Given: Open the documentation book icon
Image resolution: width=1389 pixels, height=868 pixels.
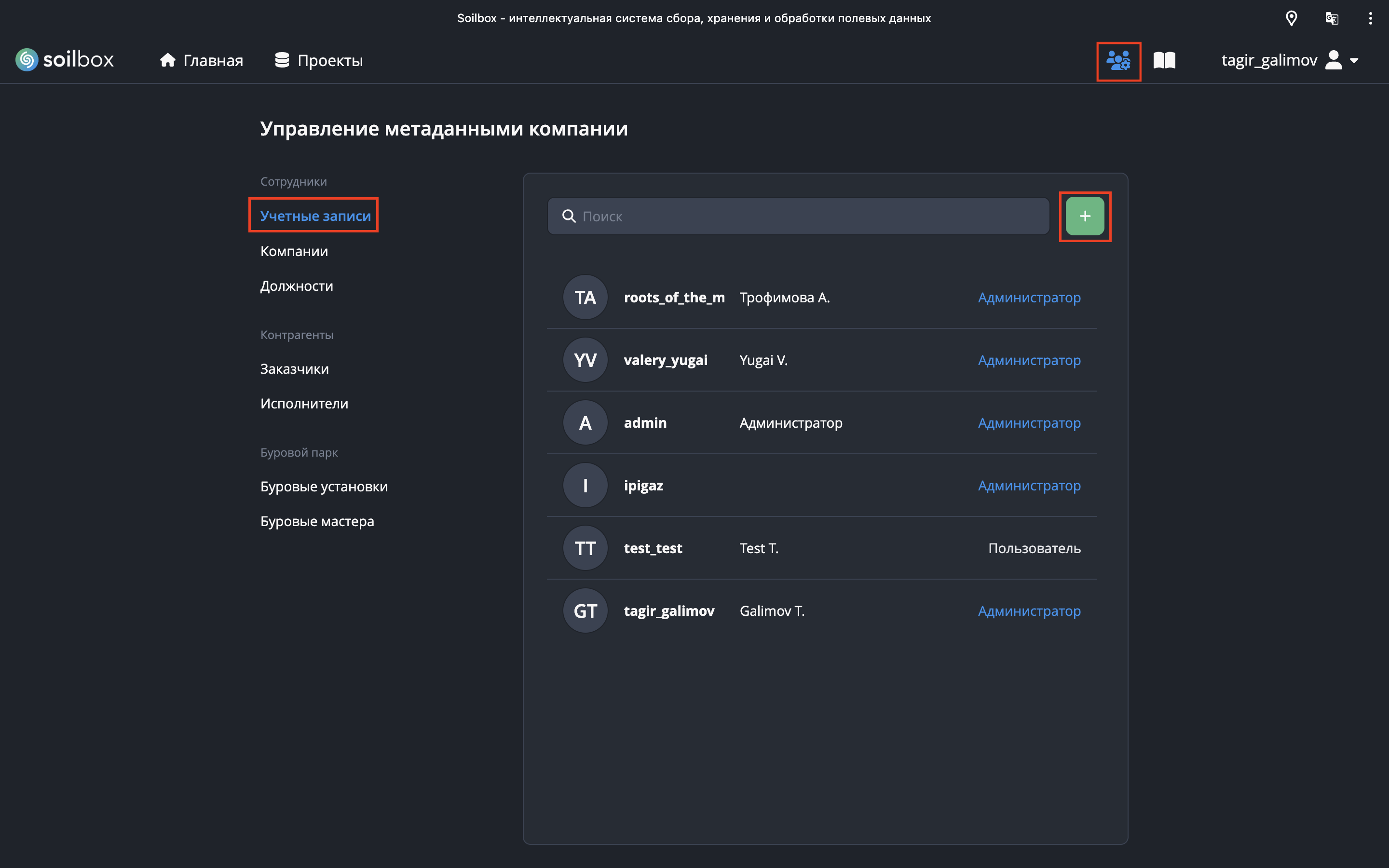Looking at the screenshot, I should [x=1164, y=60].
